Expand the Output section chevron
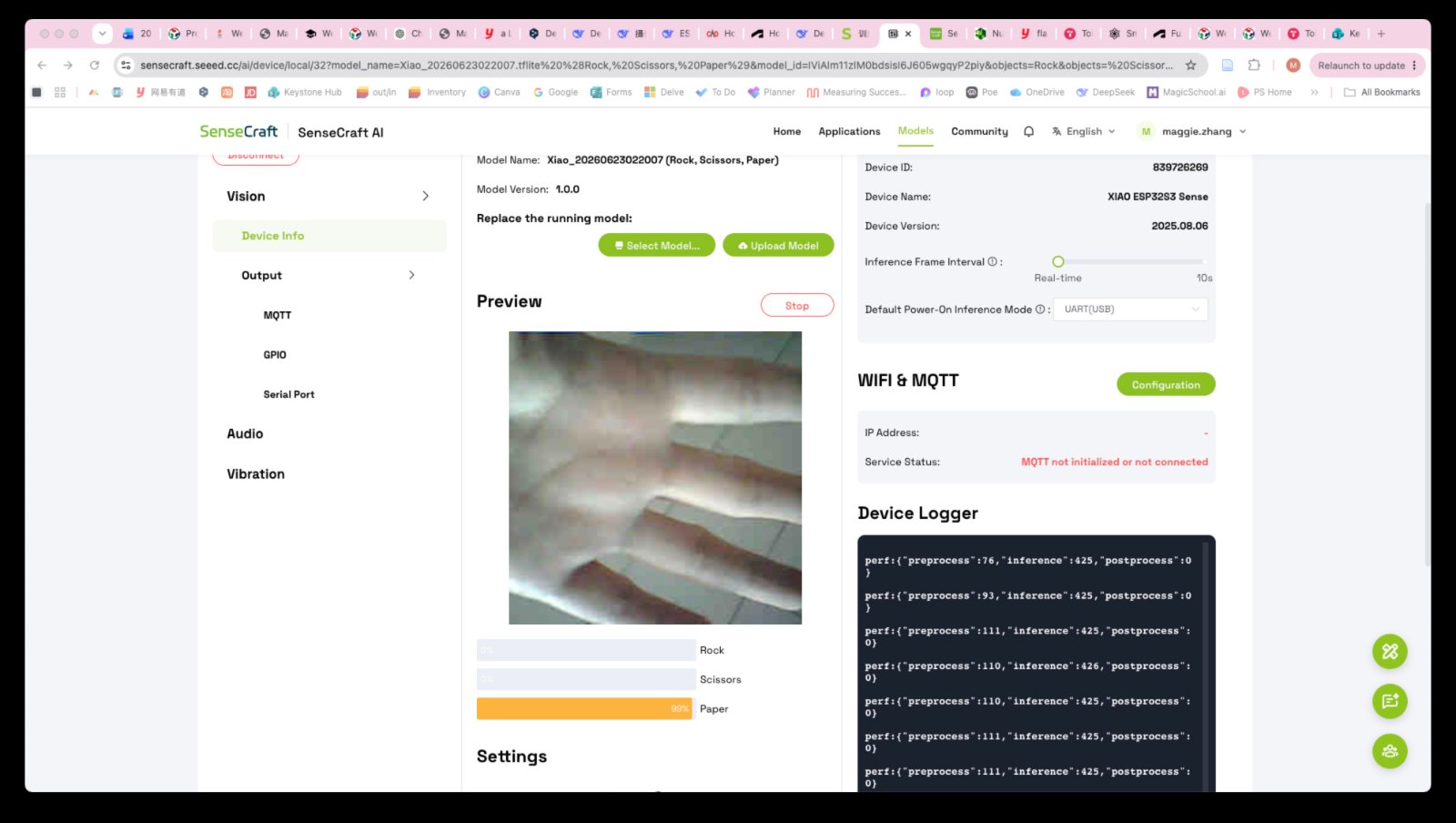1456x823 pixels. (411, 275)
